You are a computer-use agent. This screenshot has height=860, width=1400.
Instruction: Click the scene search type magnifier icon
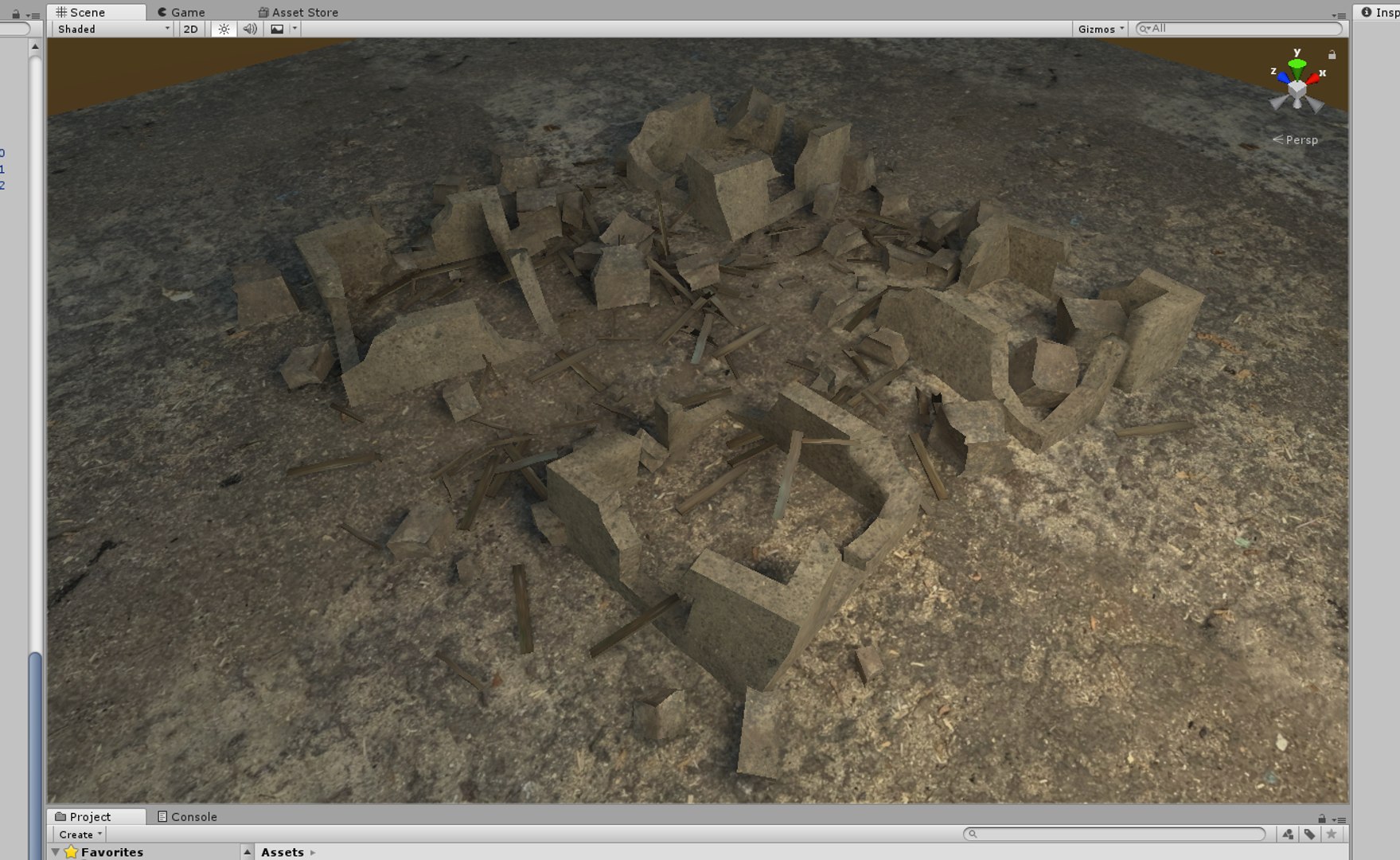coord(1145,29)
